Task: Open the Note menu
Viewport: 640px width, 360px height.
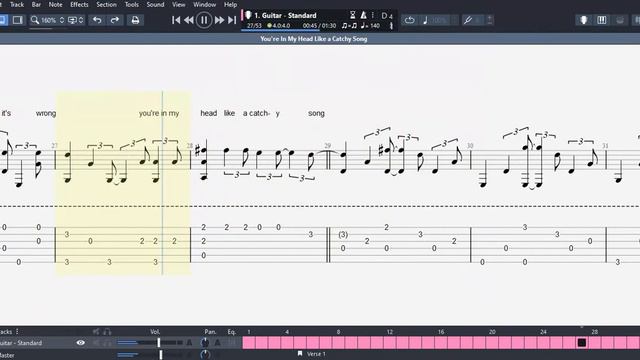Action: [56, 4]
